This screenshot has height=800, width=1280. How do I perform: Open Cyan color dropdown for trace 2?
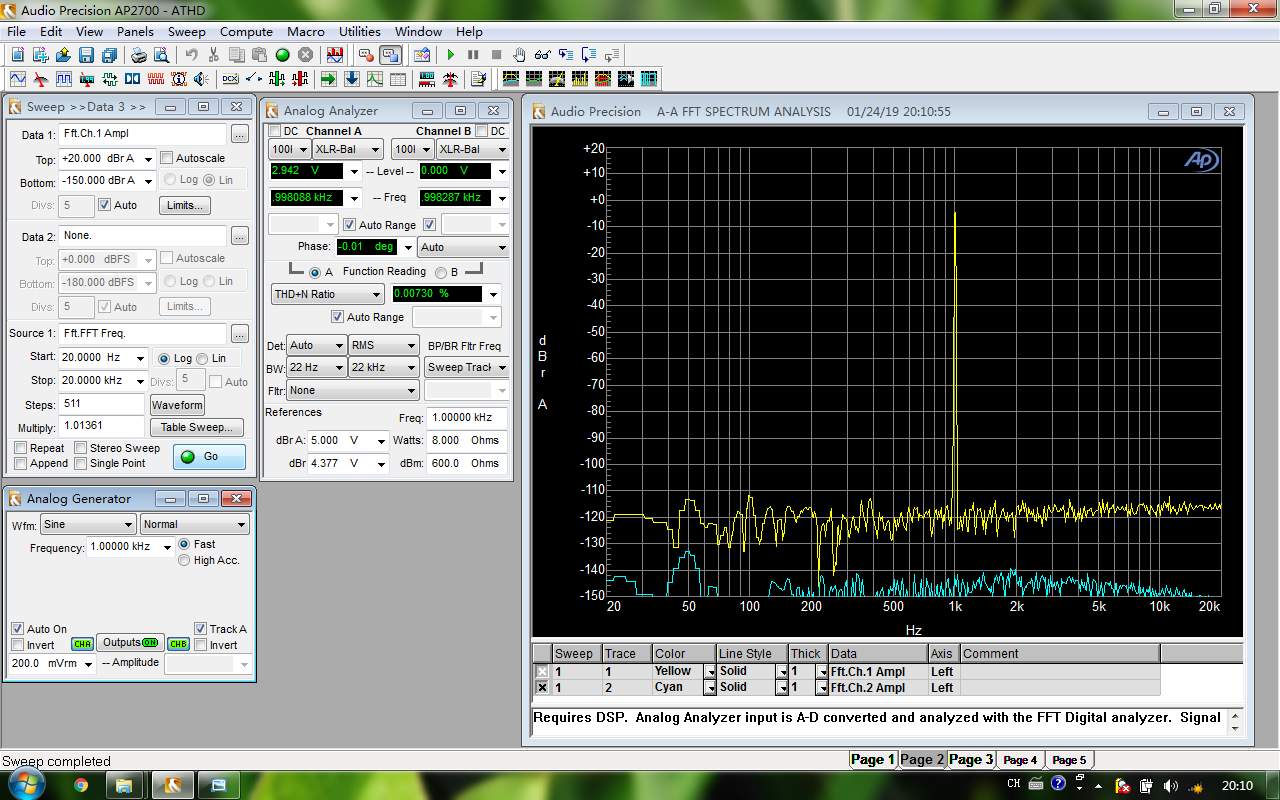point(710,687)
